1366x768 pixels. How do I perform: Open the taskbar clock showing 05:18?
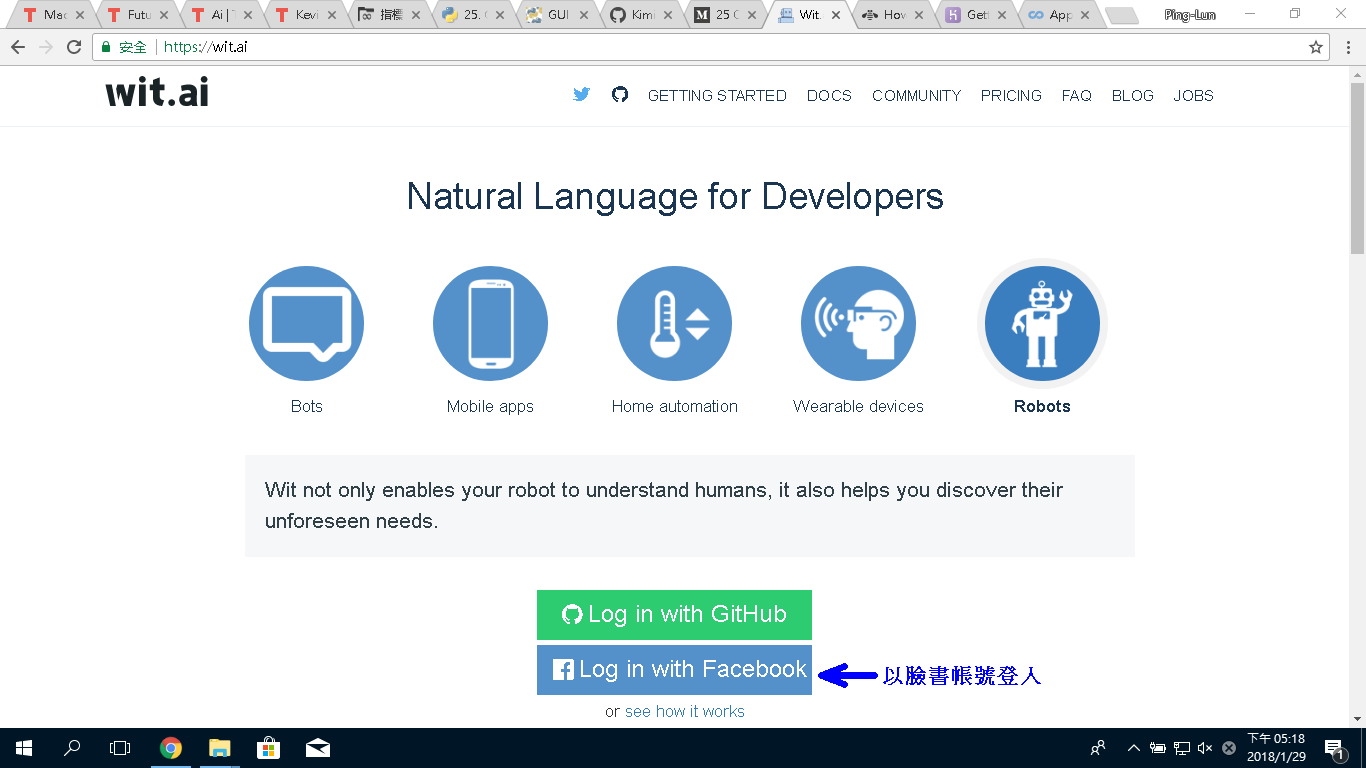click(x=1276, y=748)
